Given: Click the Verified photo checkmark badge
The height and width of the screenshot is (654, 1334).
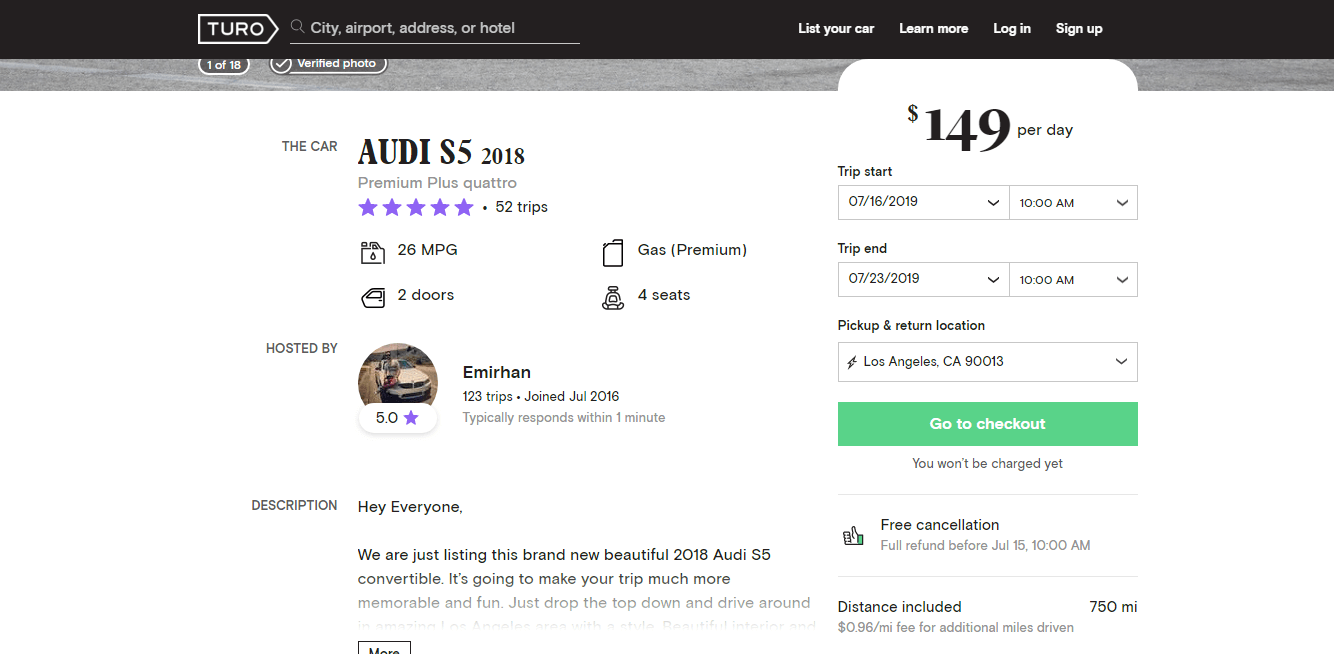Looking at the screenshot, I should pyautogui.click(x=328, y=64).
